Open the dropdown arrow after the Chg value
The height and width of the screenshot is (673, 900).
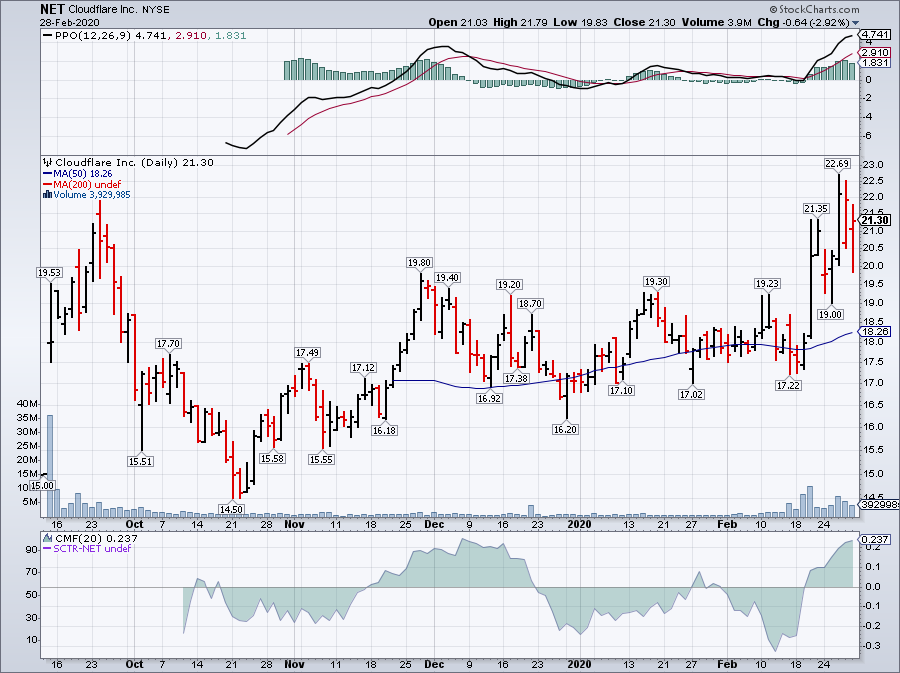(856, 23)
